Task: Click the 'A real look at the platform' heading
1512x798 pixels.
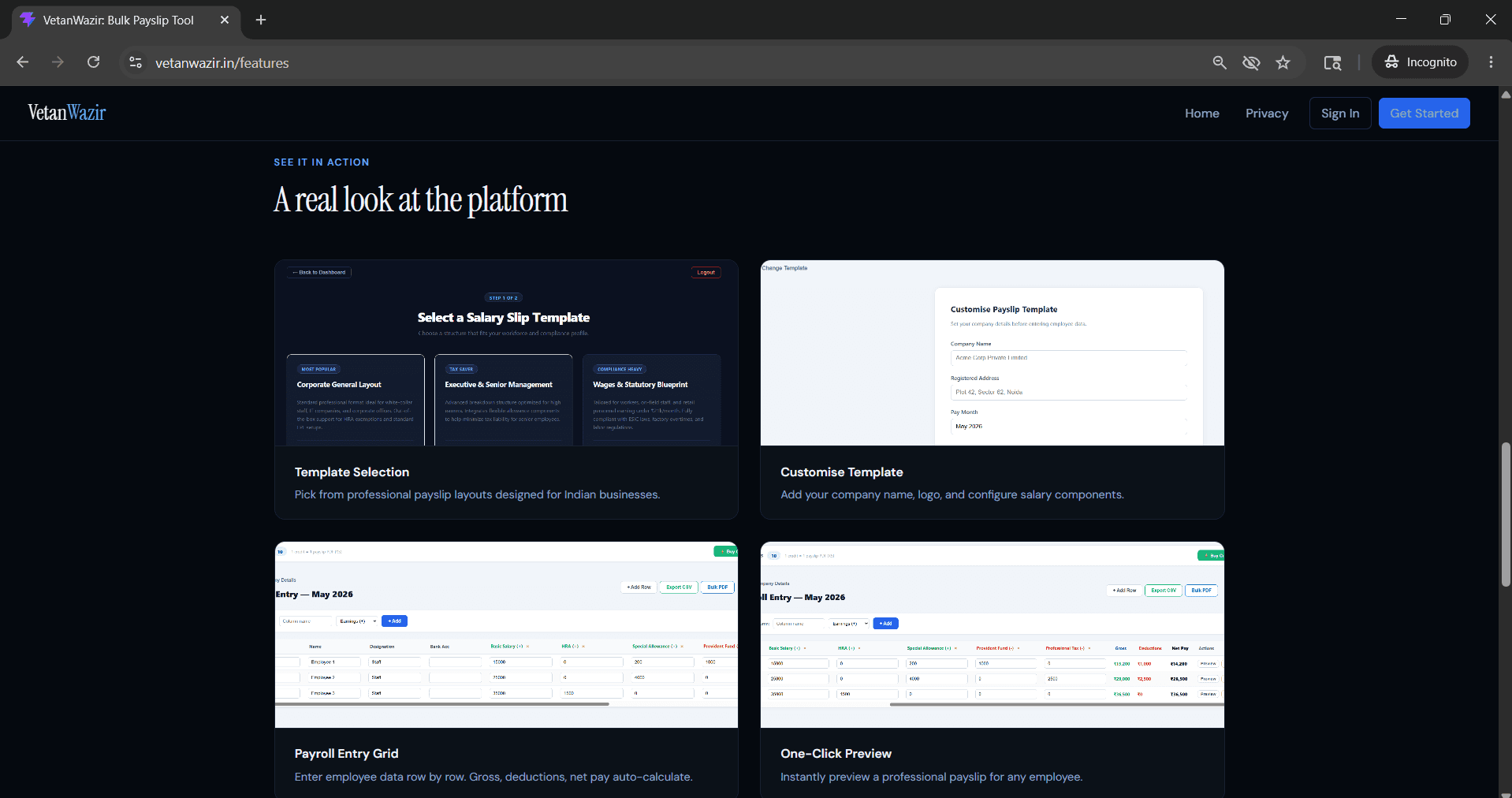Action: pos(421,200)
